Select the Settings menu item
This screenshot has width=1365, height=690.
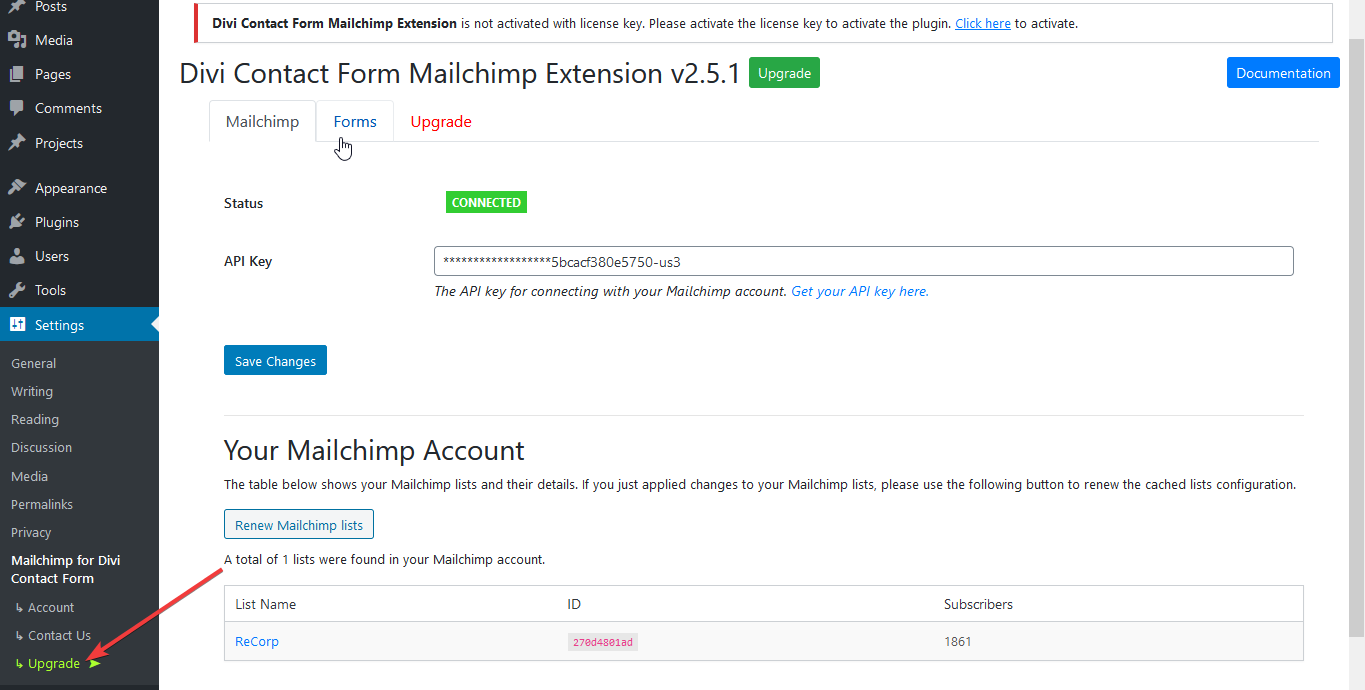point(79,325)
